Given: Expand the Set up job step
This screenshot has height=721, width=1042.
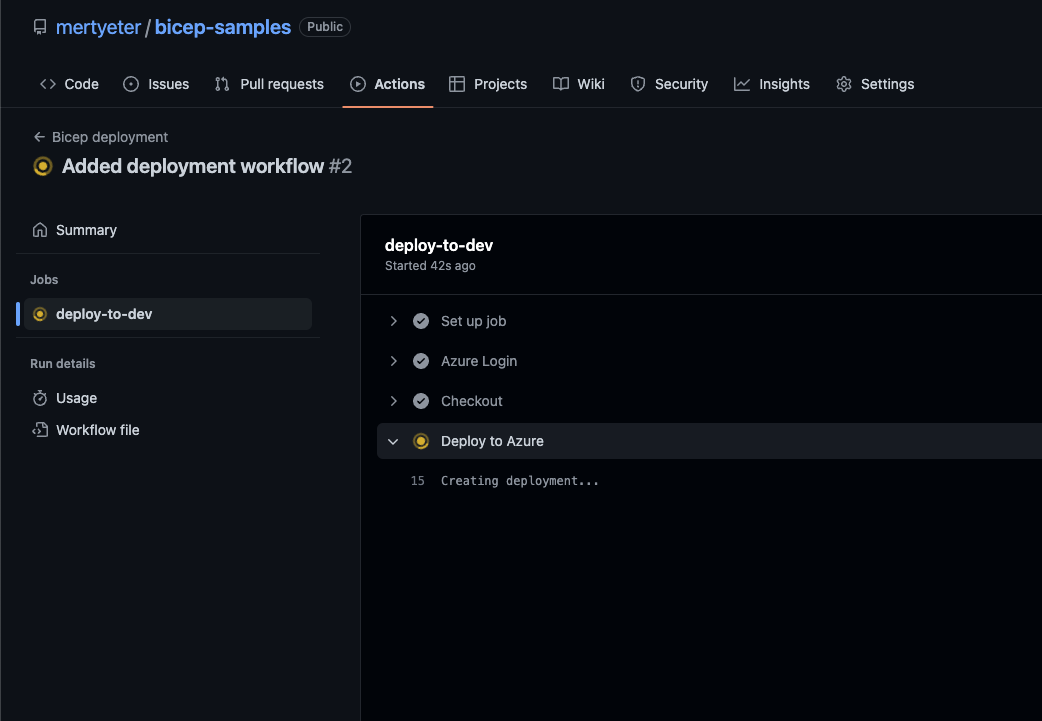Looking at the screenshot, I should (393, 321).
